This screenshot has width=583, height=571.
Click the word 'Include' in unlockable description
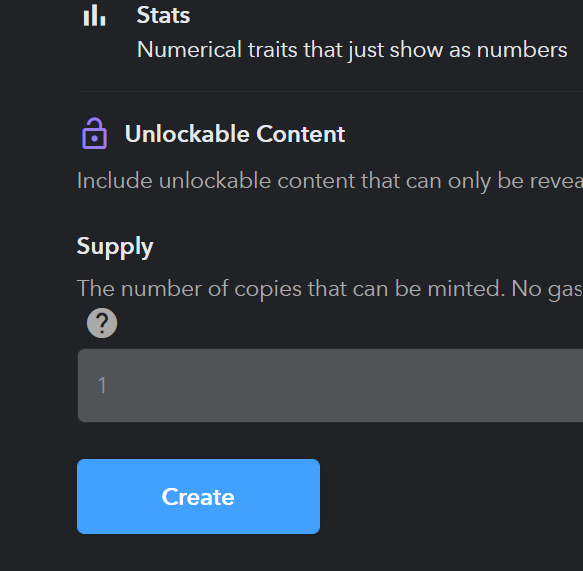coord(115,181)
